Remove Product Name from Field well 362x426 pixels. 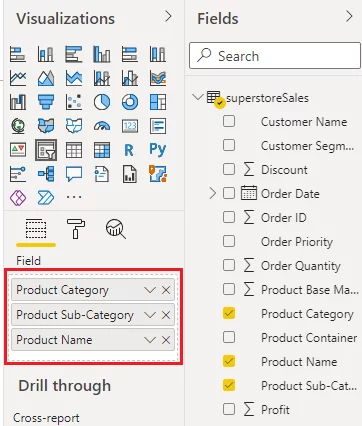pyautogui.click(x=166, y=340)
